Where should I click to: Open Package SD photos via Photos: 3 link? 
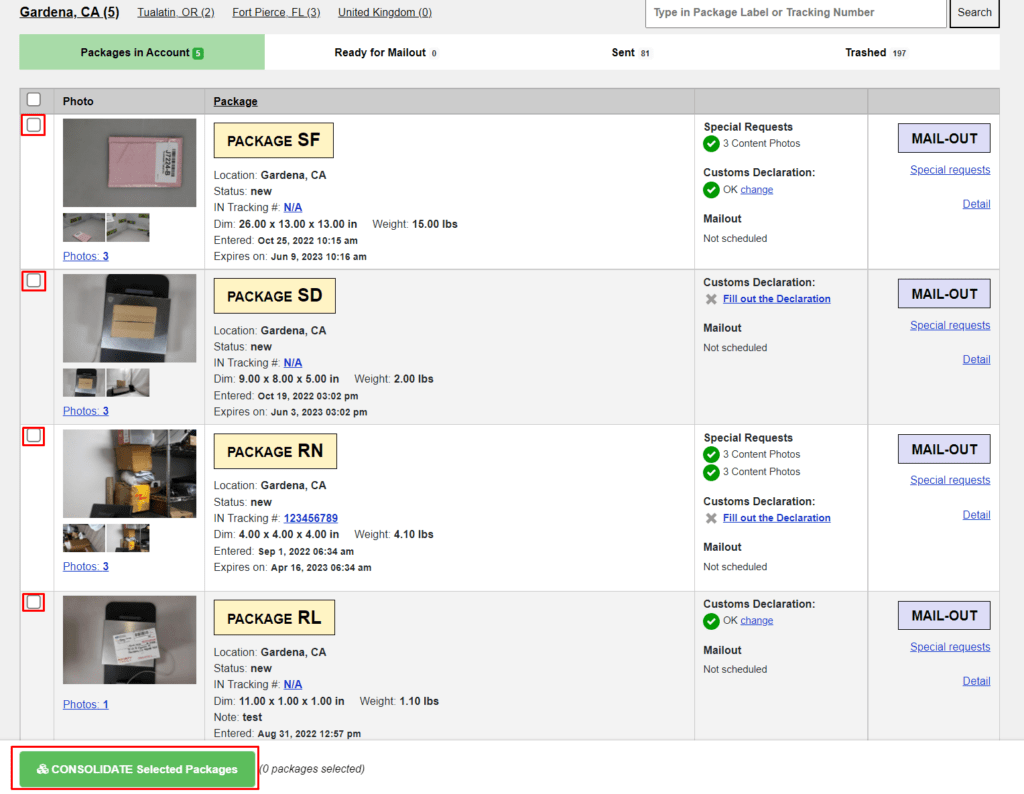tap(85, 410)
